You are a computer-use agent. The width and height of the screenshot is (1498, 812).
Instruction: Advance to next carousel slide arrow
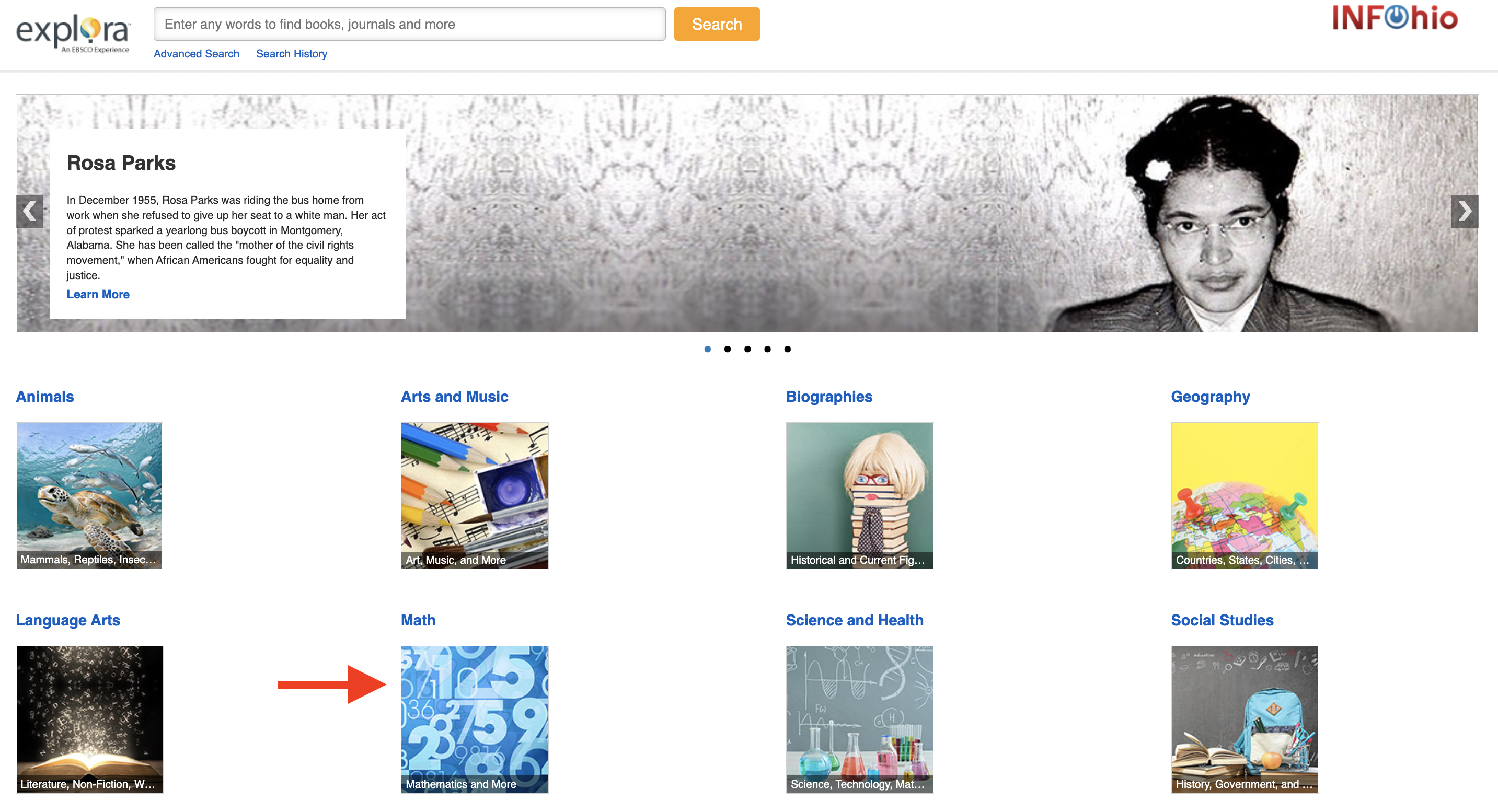coord(1464,211)
